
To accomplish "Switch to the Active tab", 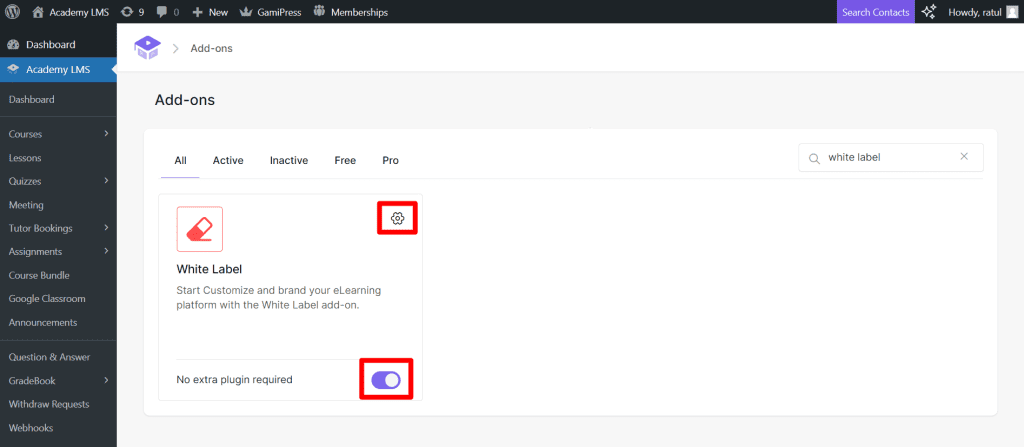I will click(228, 160).
